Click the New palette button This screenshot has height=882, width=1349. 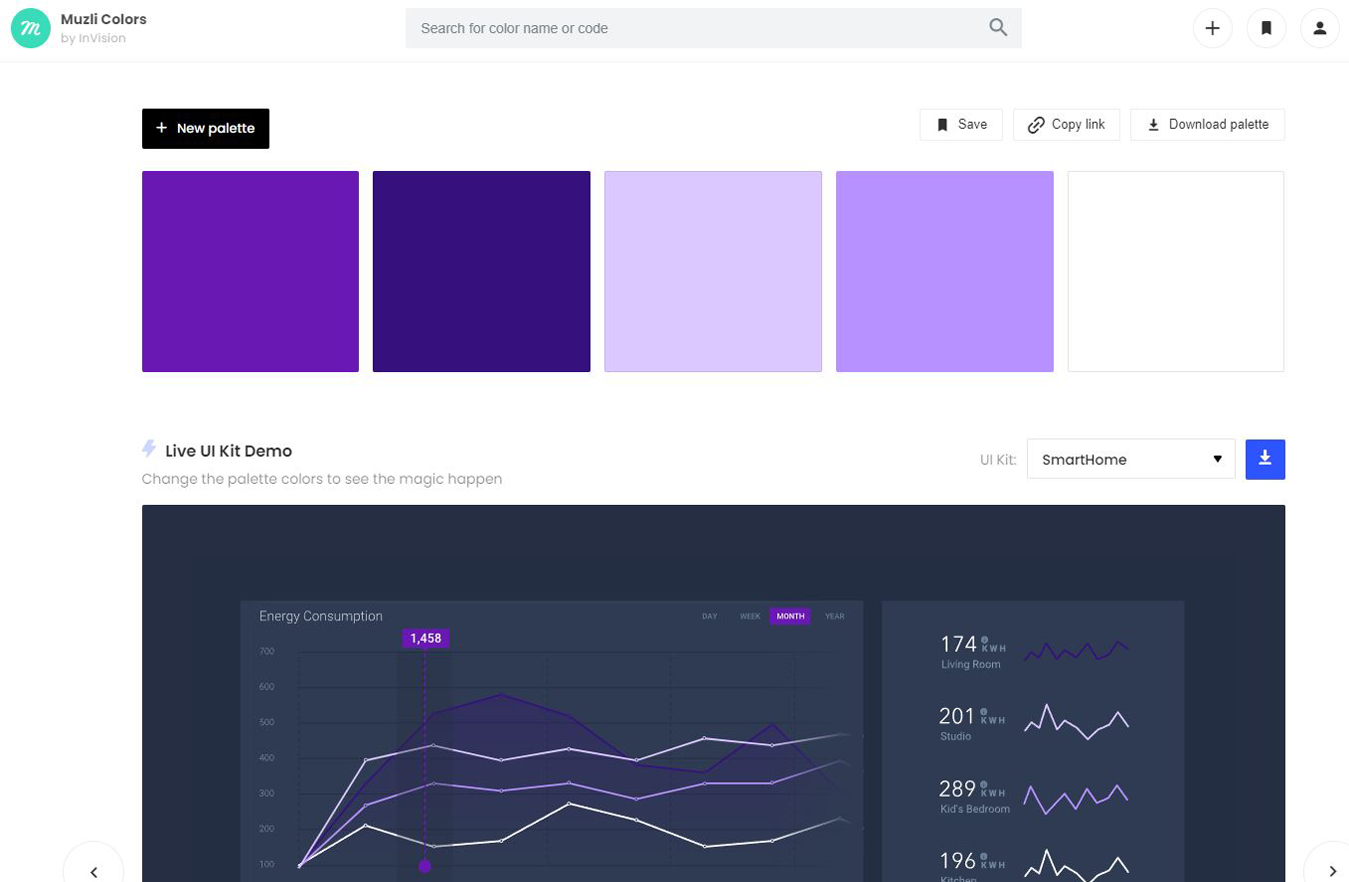[x=205, y=128]
